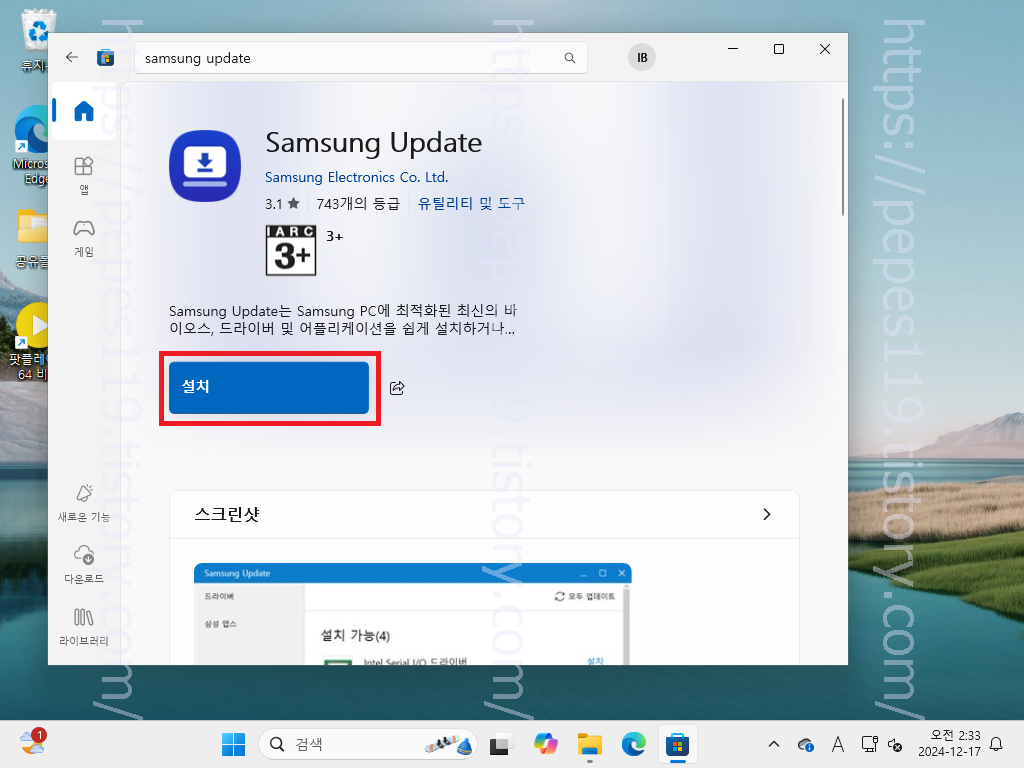
Task: Open What's New (새로운 기능) in sidebar
Action: click(x=84, y=503)
